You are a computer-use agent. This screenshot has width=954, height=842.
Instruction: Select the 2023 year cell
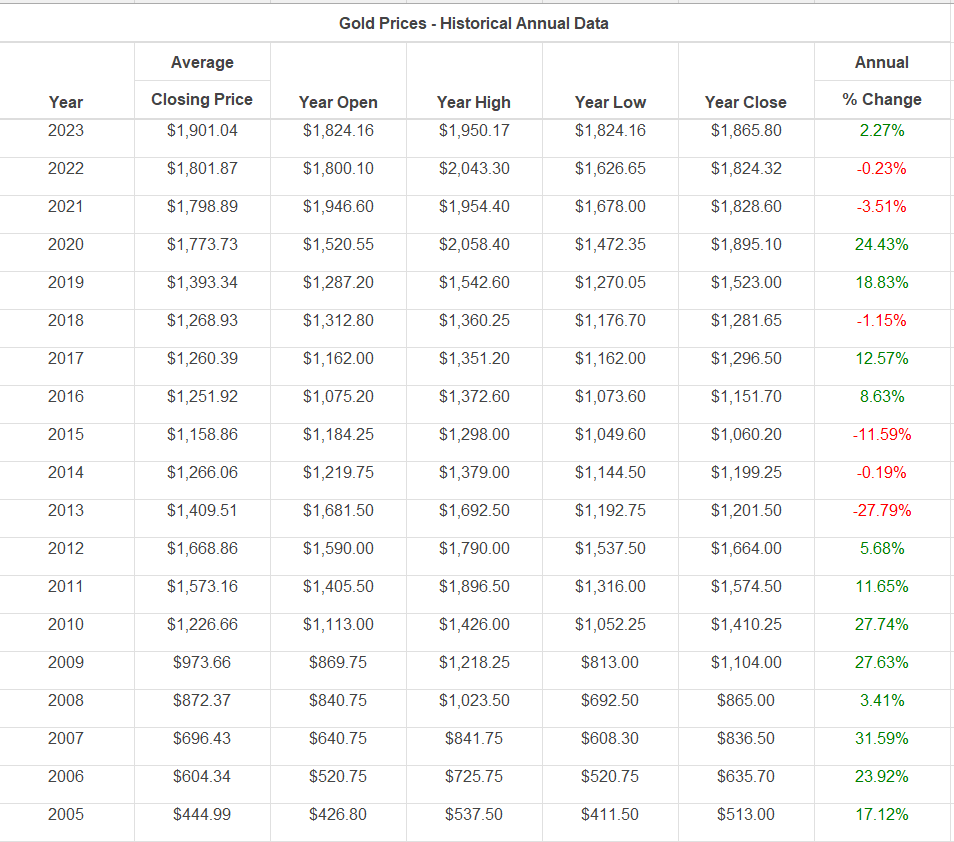66,130
